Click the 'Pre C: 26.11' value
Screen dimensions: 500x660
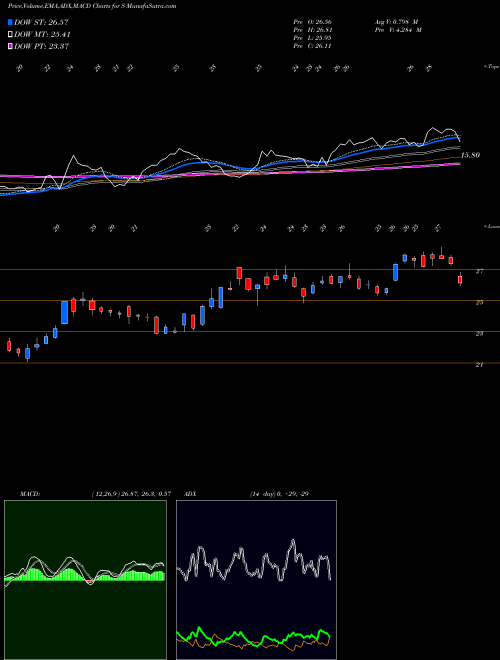312,46
